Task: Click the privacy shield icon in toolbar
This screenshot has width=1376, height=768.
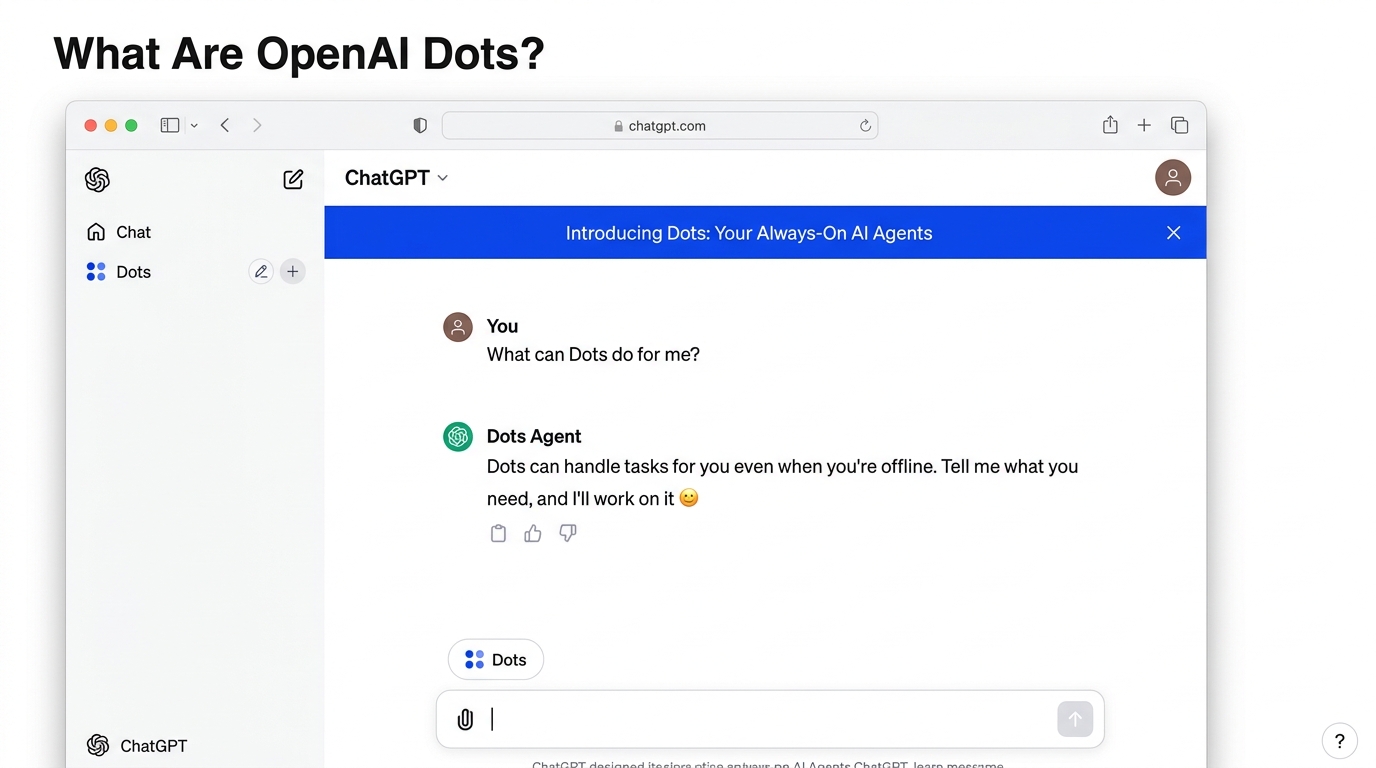Action: [x=420, y=126]
